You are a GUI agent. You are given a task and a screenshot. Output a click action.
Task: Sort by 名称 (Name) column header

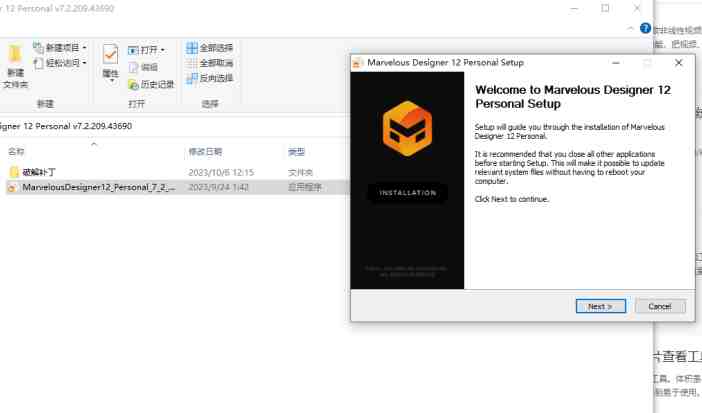17,152
